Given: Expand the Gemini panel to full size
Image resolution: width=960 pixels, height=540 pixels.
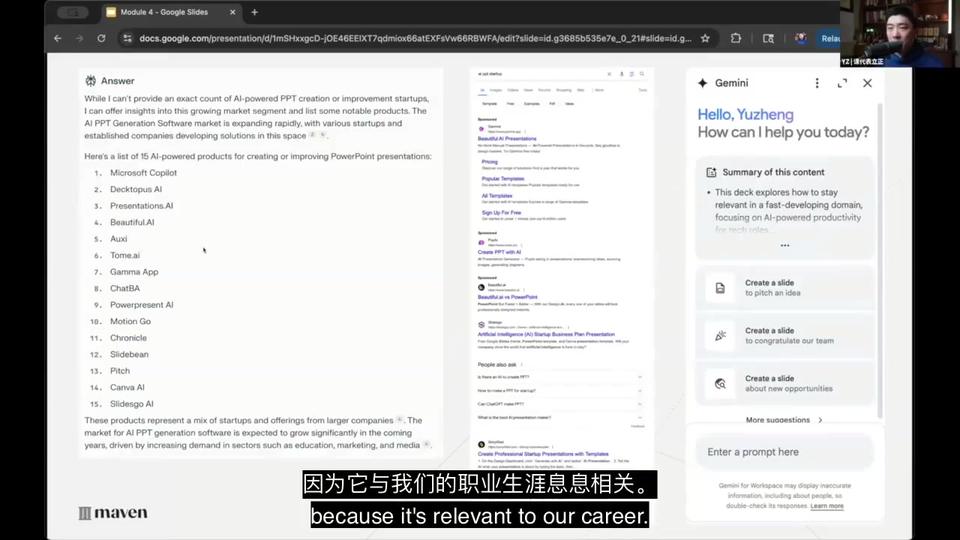Looking at the screenshot, I should coord(842,83).
